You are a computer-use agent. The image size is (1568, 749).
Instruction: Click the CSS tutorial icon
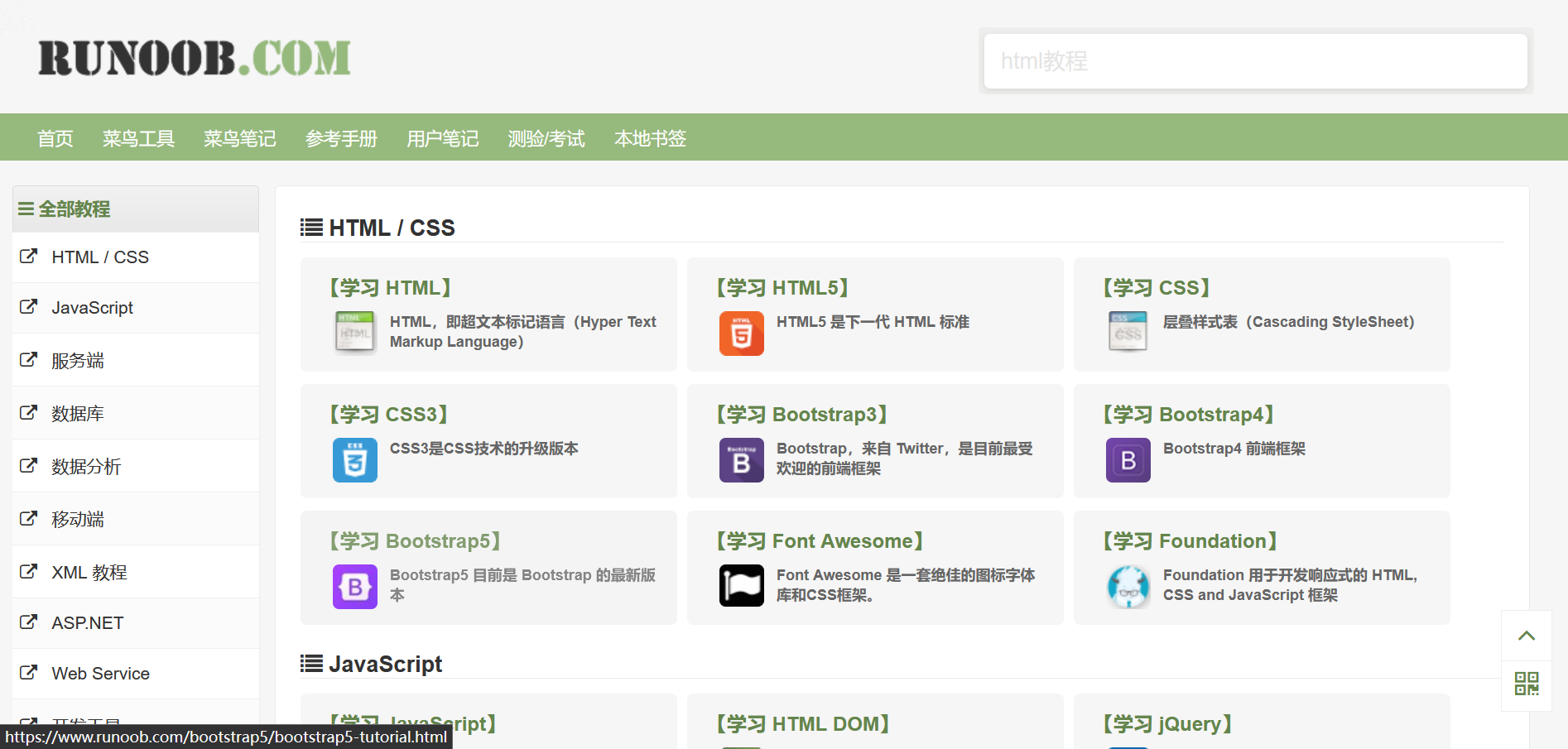point(1128,331)
